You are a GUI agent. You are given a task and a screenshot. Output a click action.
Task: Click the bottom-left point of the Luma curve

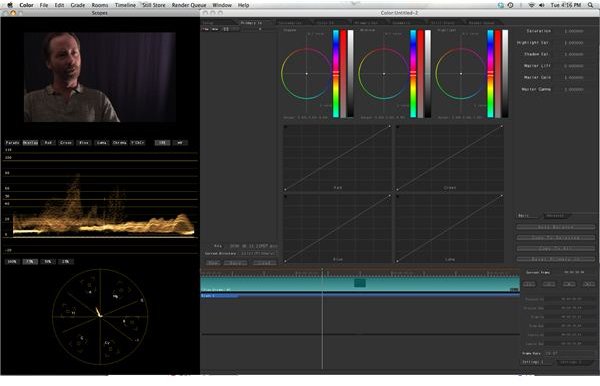tap(397, 261)
